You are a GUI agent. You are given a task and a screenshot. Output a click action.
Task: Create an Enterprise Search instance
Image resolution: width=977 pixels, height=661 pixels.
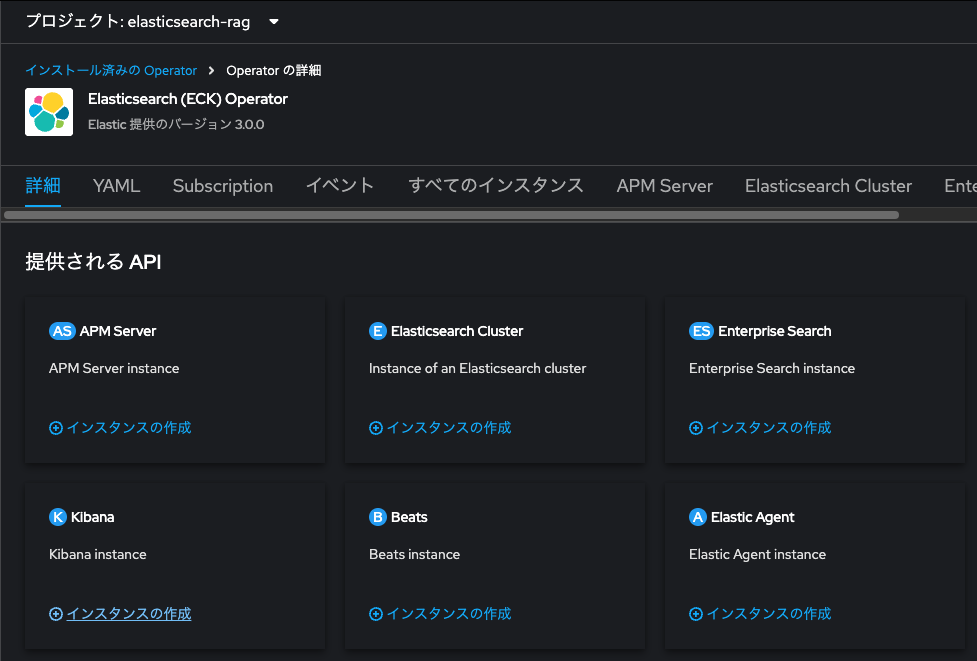pos(760,427)
